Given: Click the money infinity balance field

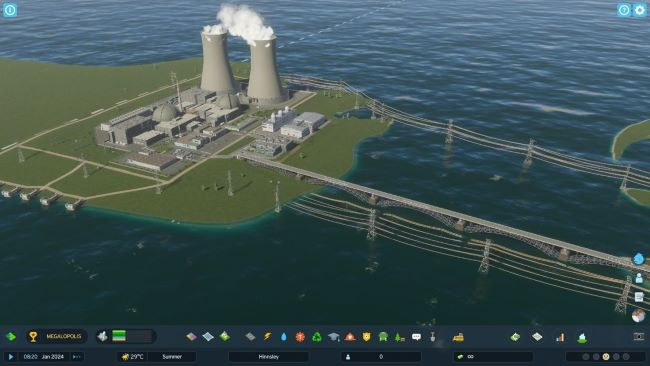Looking at the screenshot, I should click(x=493, y=356).
